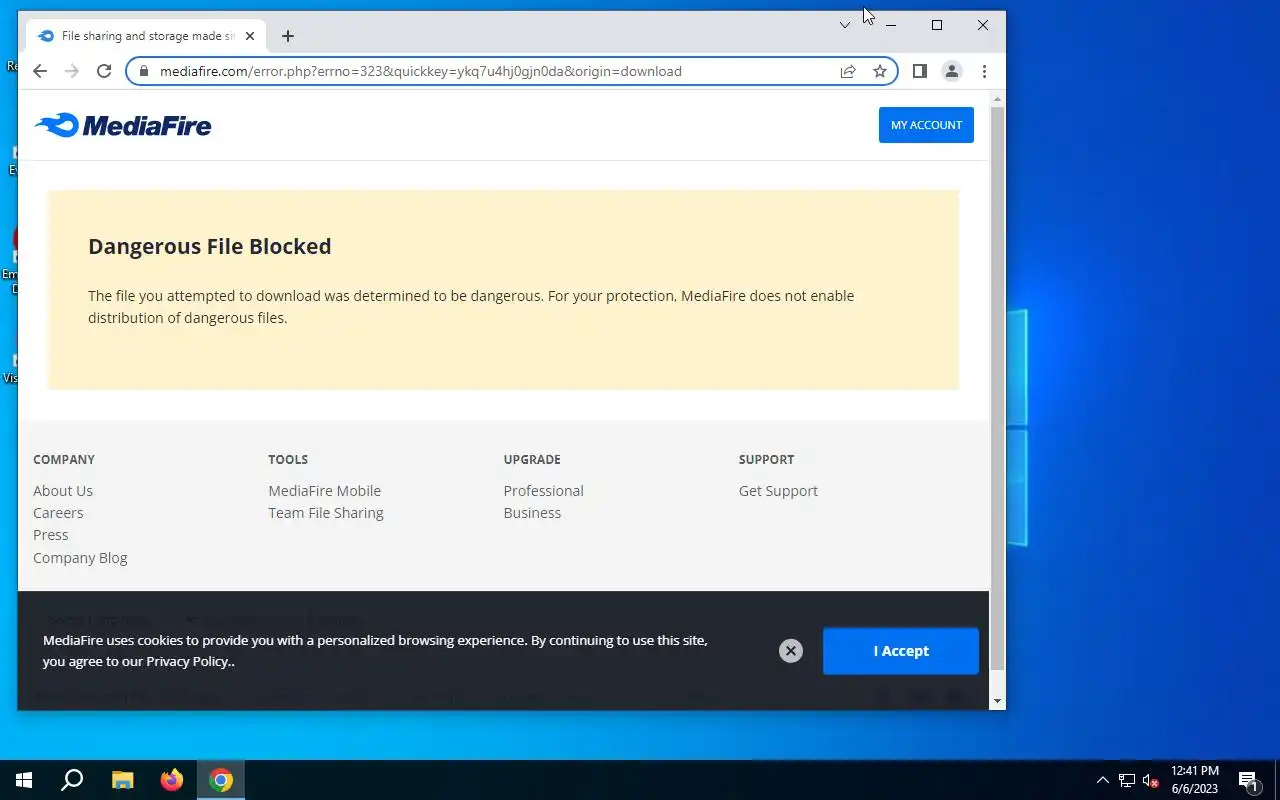Screen dimensions: 1280x800
Task: Minimize the Chrome window
Action: [891, 25]
